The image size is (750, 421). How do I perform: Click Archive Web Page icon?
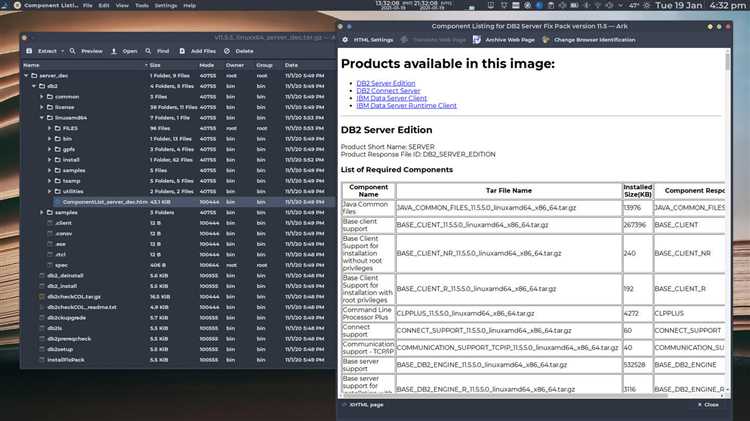(x=478, y=39)
